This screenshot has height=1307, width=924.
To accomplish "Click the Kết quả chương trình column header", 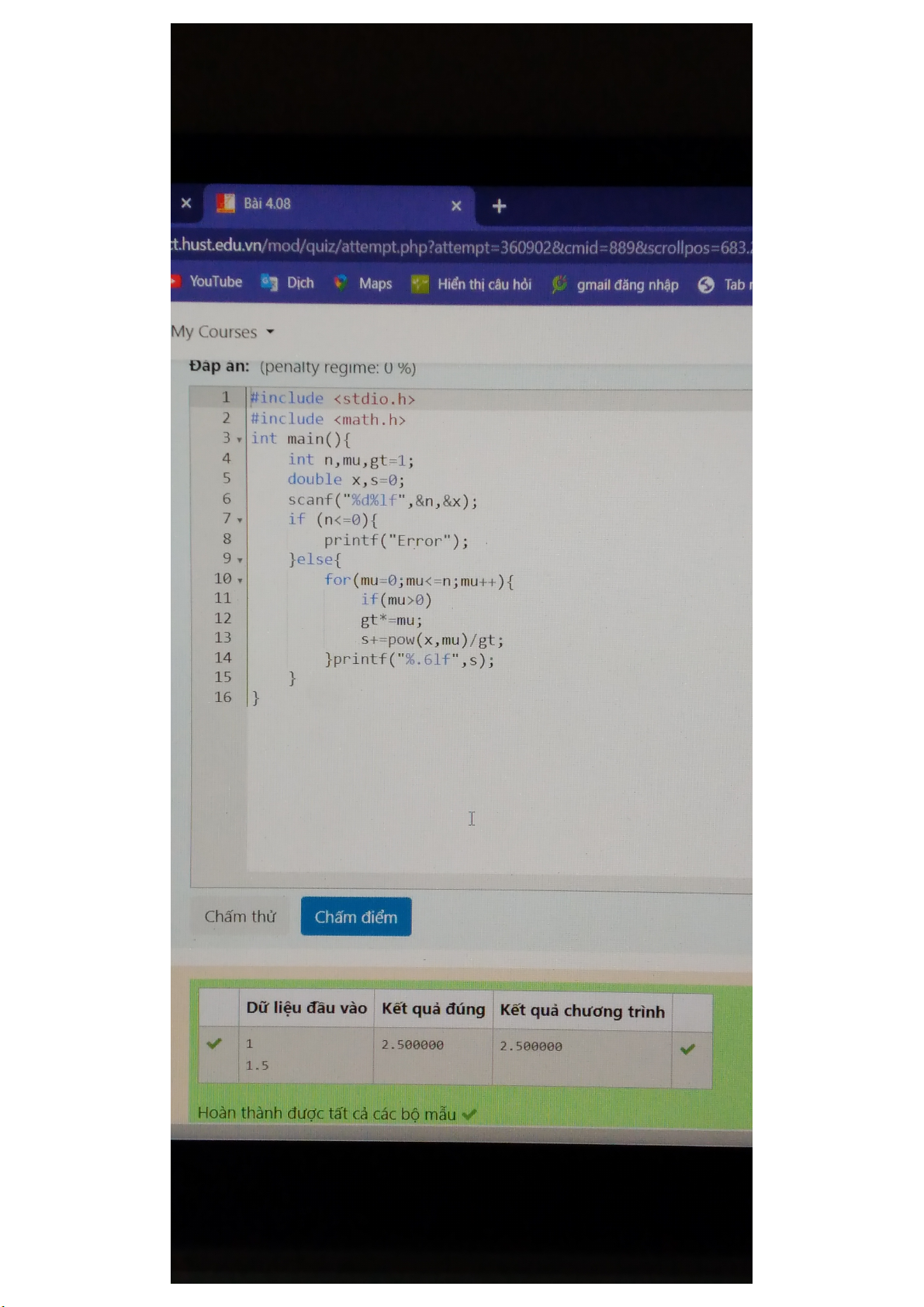I will coord(582,1011).
